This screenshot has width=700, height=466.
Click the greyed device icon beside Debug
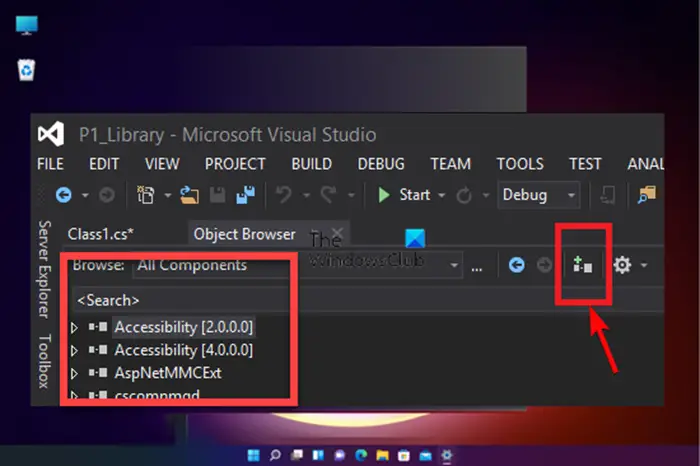pos(608,195)
